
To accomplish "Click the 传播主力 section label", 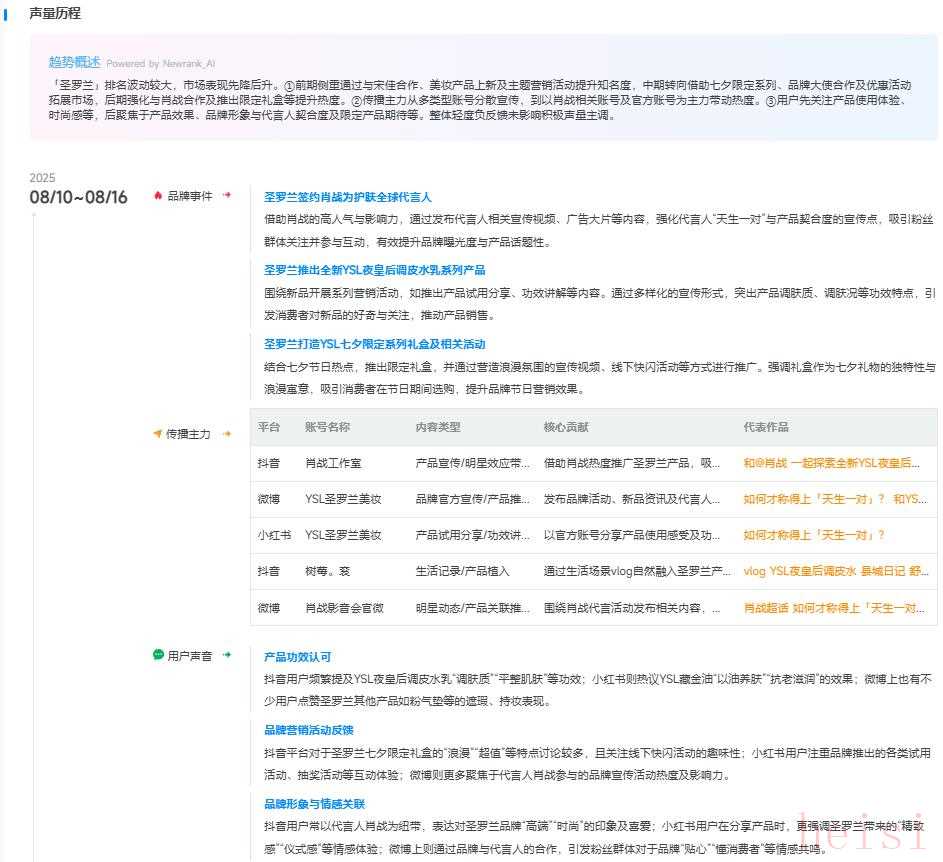I will (x=188, y=434).
